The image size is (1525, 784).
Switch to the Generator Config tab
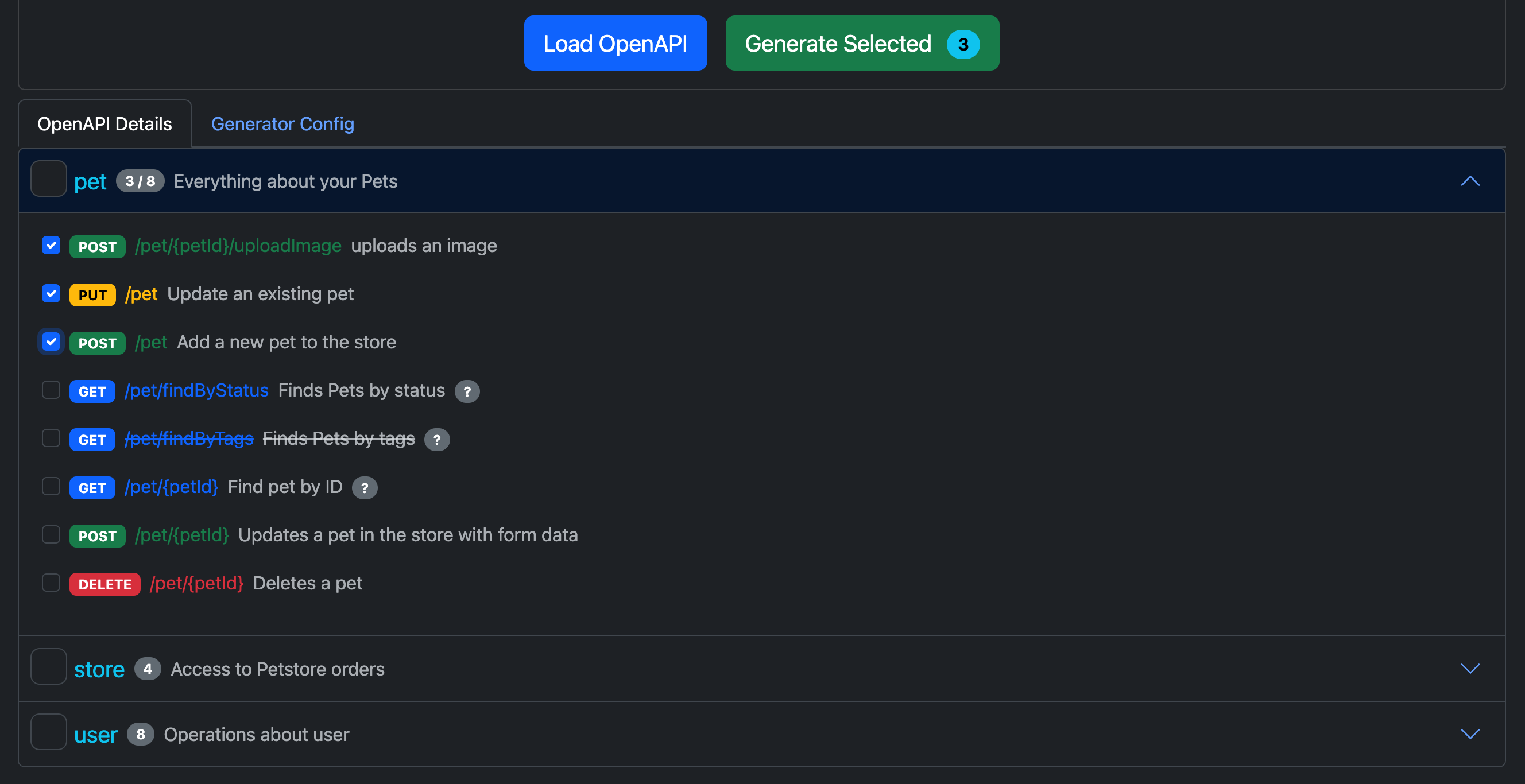(282, 123)
